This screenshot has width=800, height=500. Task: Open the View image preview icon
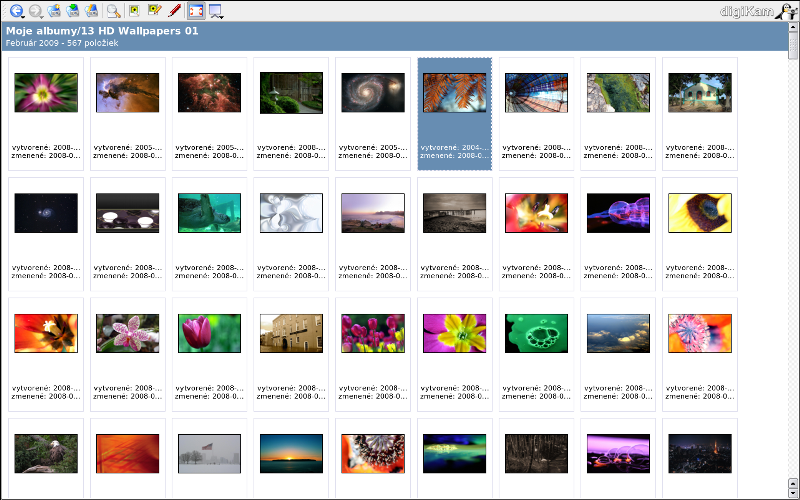pyautogui.click(x=134, y=11)
